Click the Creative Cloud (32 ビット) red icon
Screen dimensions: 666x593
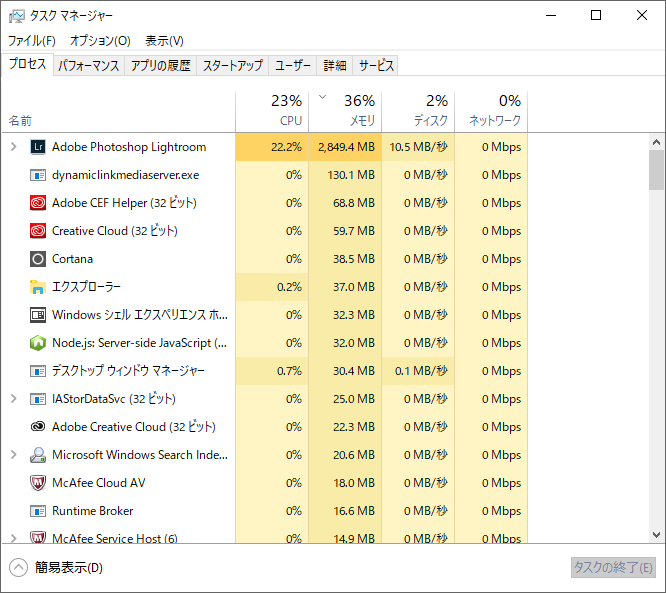38,231
